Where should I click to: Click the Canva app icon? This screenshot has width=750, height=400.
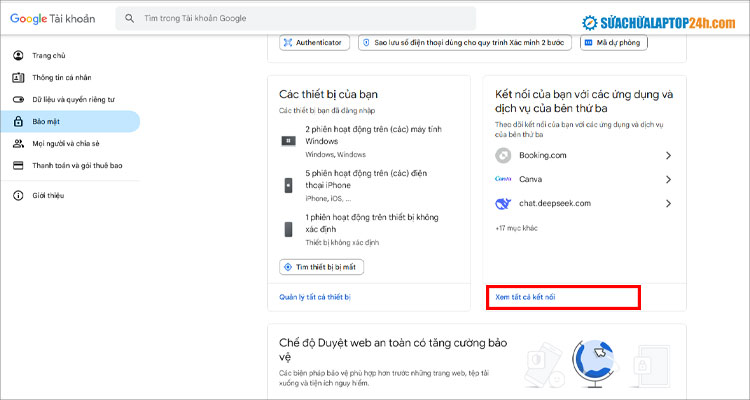click(x=503, y=179)
